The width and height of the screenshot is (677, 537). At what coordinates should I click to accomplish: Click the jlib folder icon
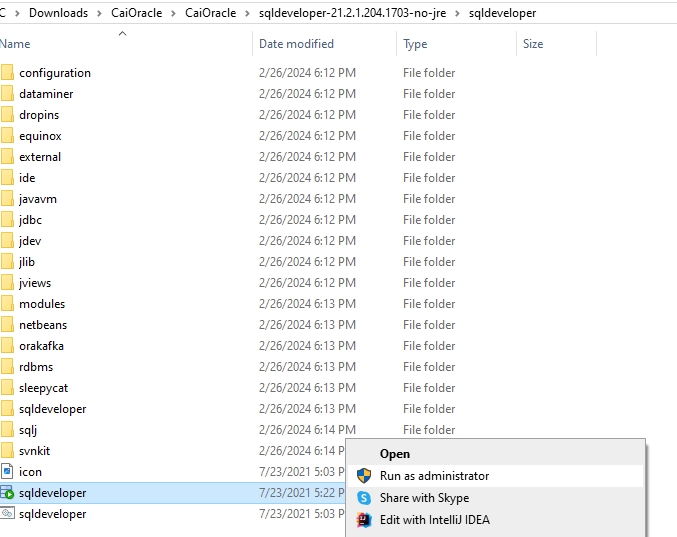(7, 262)
